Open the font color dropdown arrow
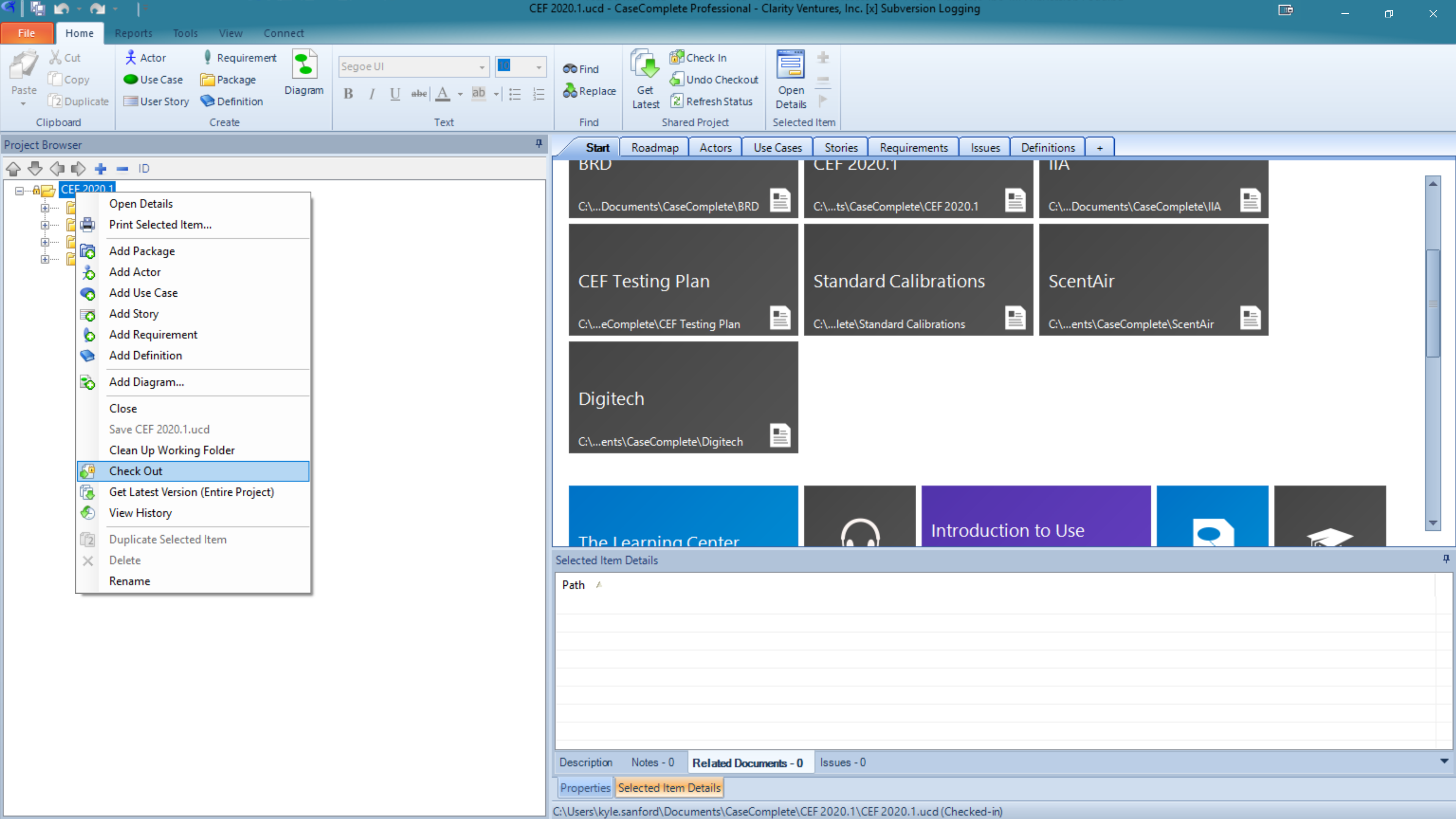The width and height of the screenshot is (1456, 819). pyautogui.click(x=460, y=94)
